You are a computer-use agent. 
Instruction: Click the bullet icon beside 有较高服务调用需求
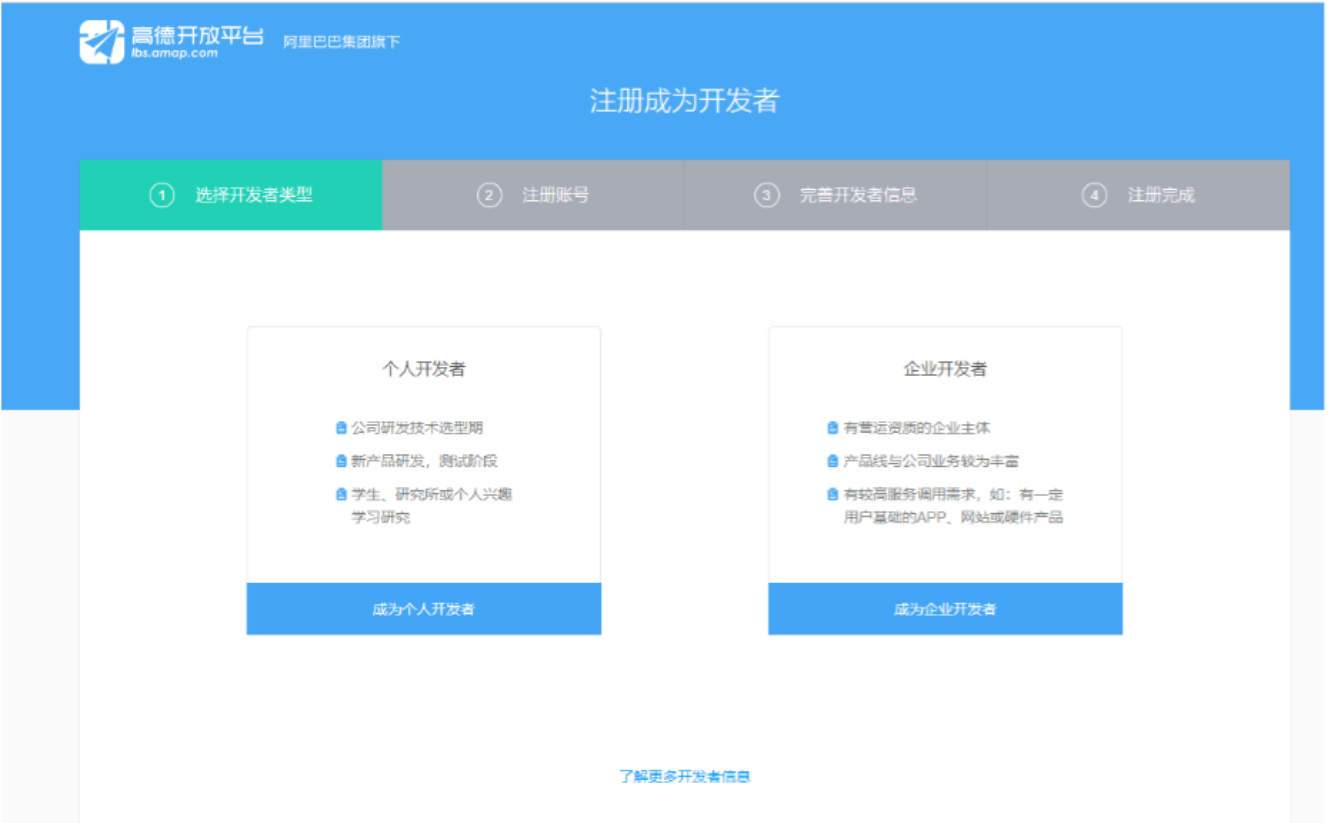click(832, 494)
